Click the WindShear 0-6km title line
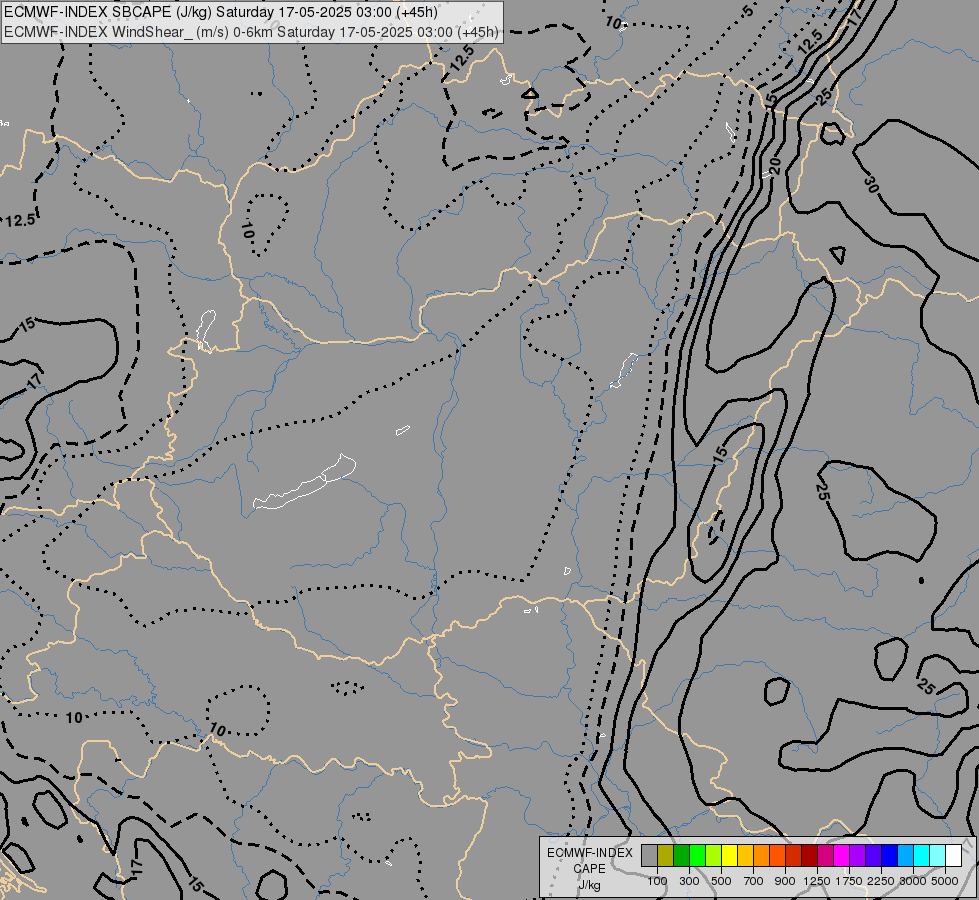This screenshot has width=979, height=900. pos(251,32)
